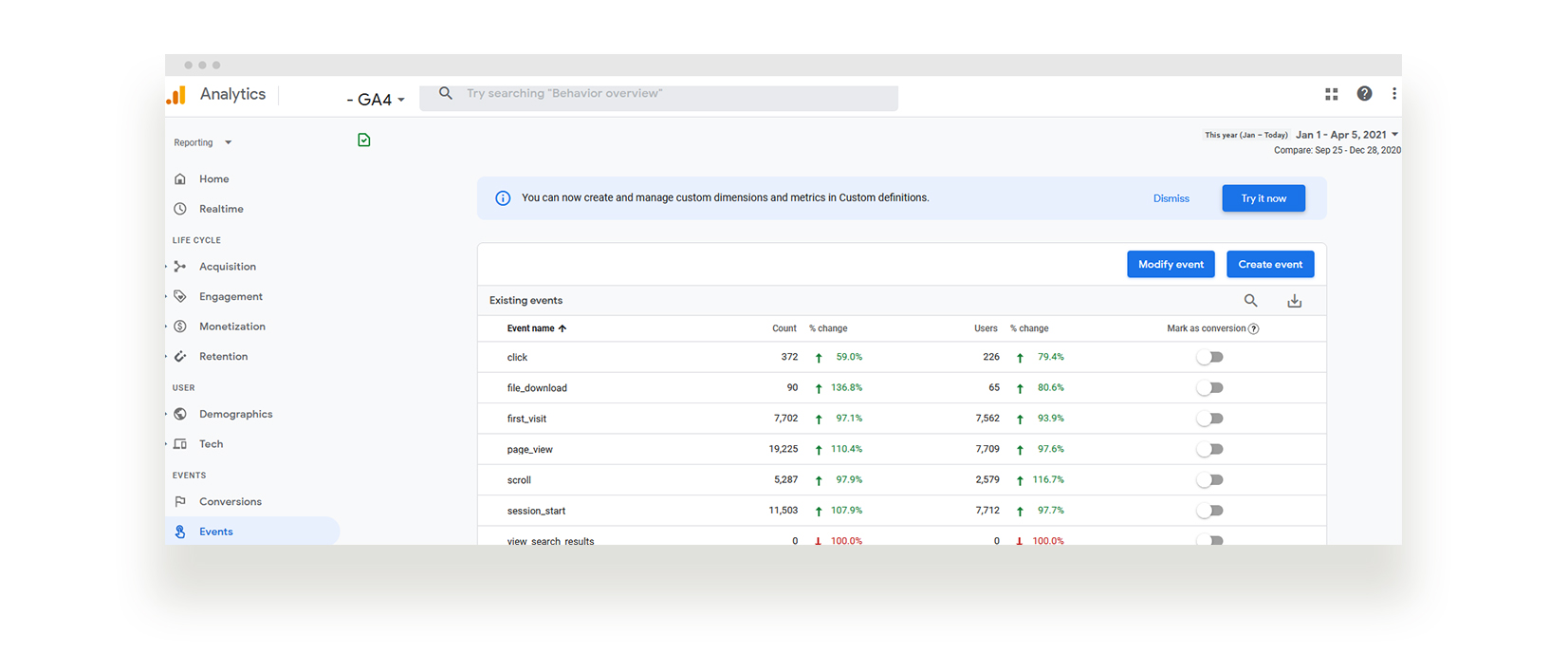Open Home in the sidebar
Screen dimensions: 1568x672
(213, 178)
